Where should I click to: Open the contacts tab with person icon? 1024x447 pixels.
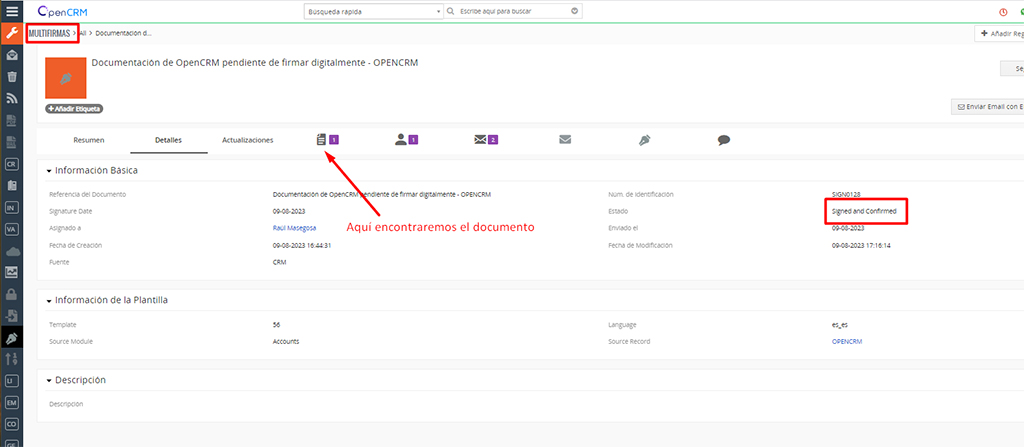coord(406,139)
